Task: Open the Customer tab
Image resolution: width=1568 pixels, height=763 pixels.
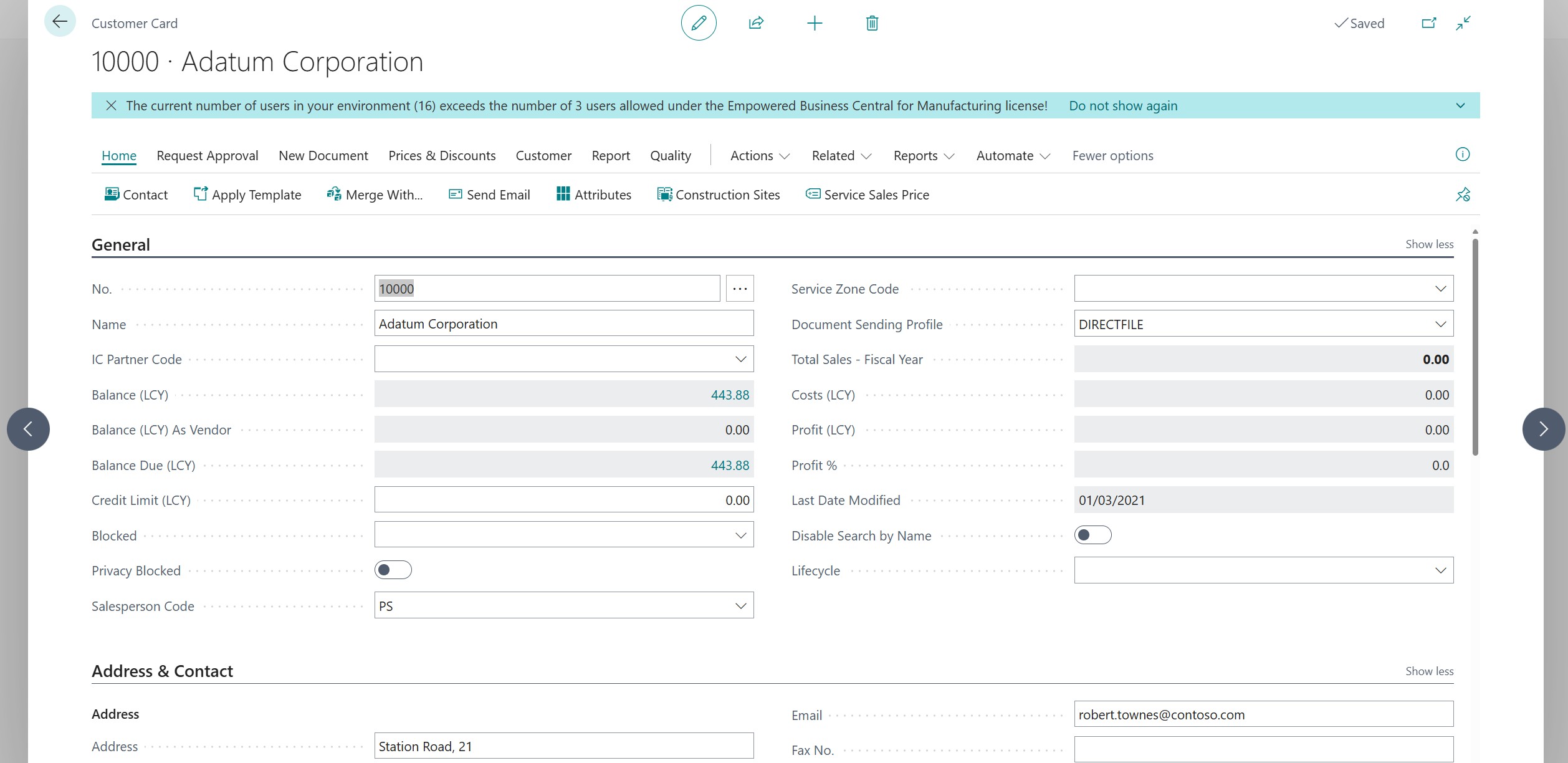Action: point(543,155)
